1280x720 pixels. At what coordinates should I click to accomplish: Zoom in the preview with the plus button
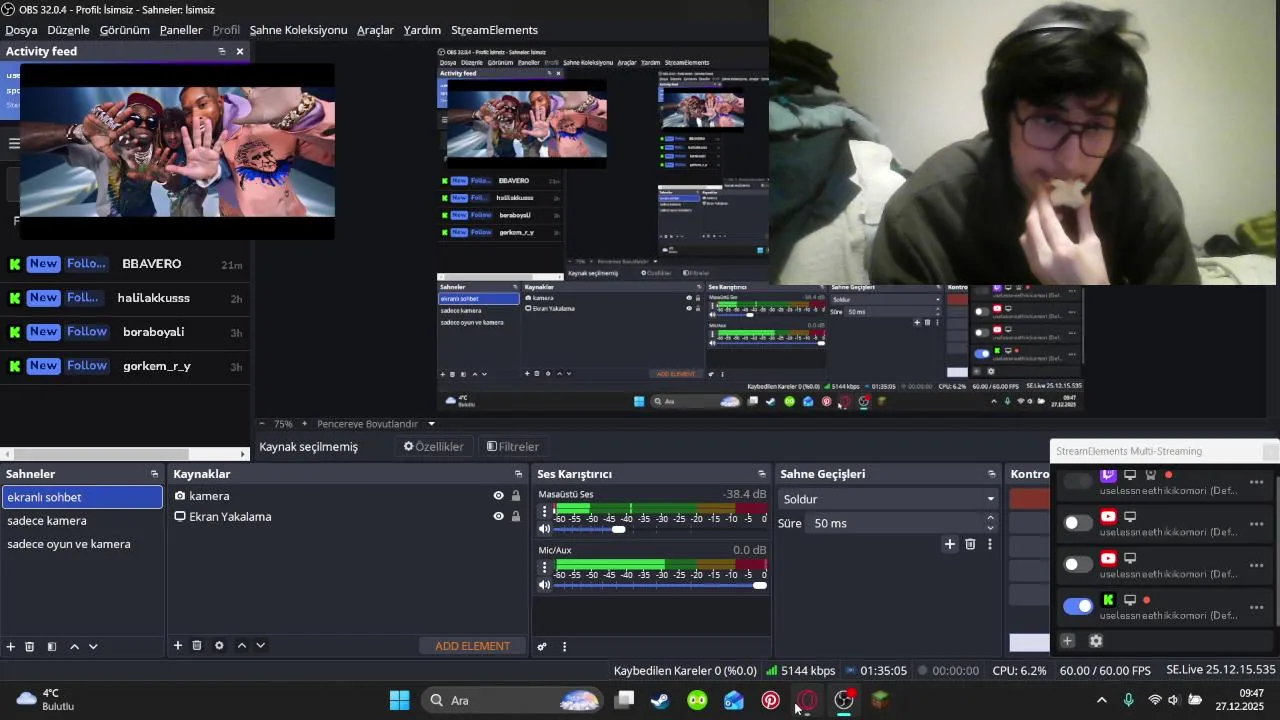[305, 424]
